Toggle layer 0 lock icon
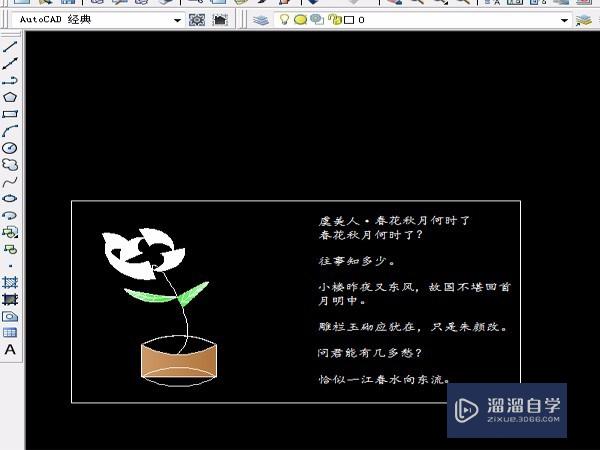The image size is (600, 450). coord(335,20)
